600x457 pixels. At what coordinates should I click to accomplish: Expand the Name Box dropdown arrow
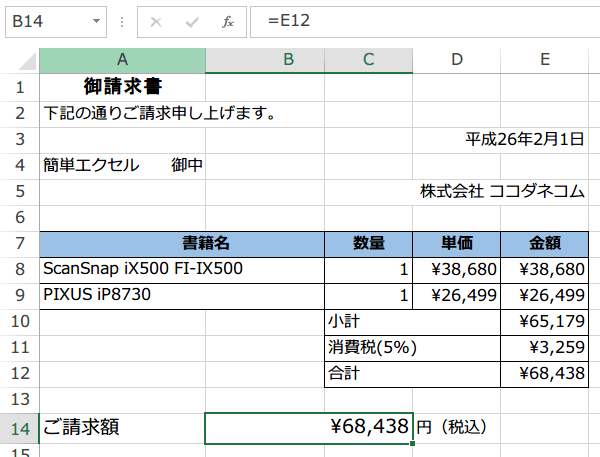[x=96, y=21]
